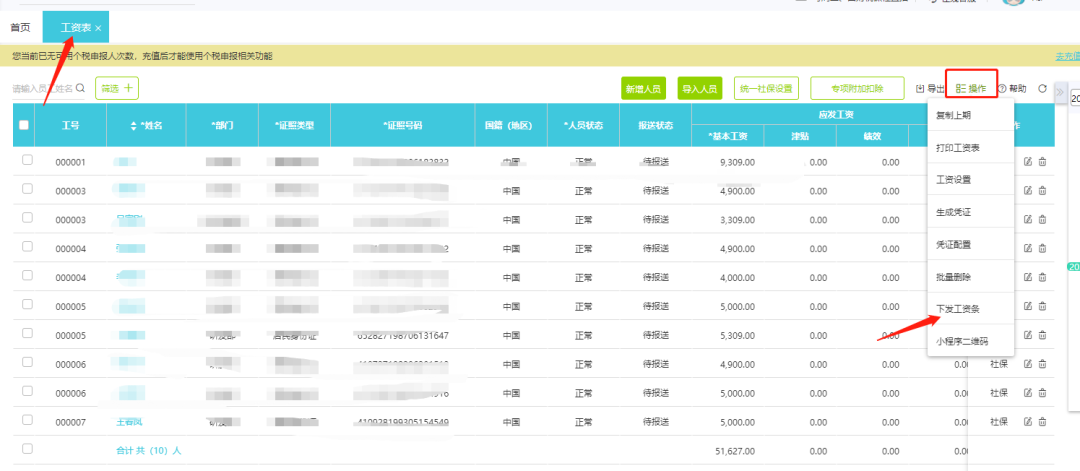
Task: Click the search magnifier icon beside name field
Action: (80, 89)
